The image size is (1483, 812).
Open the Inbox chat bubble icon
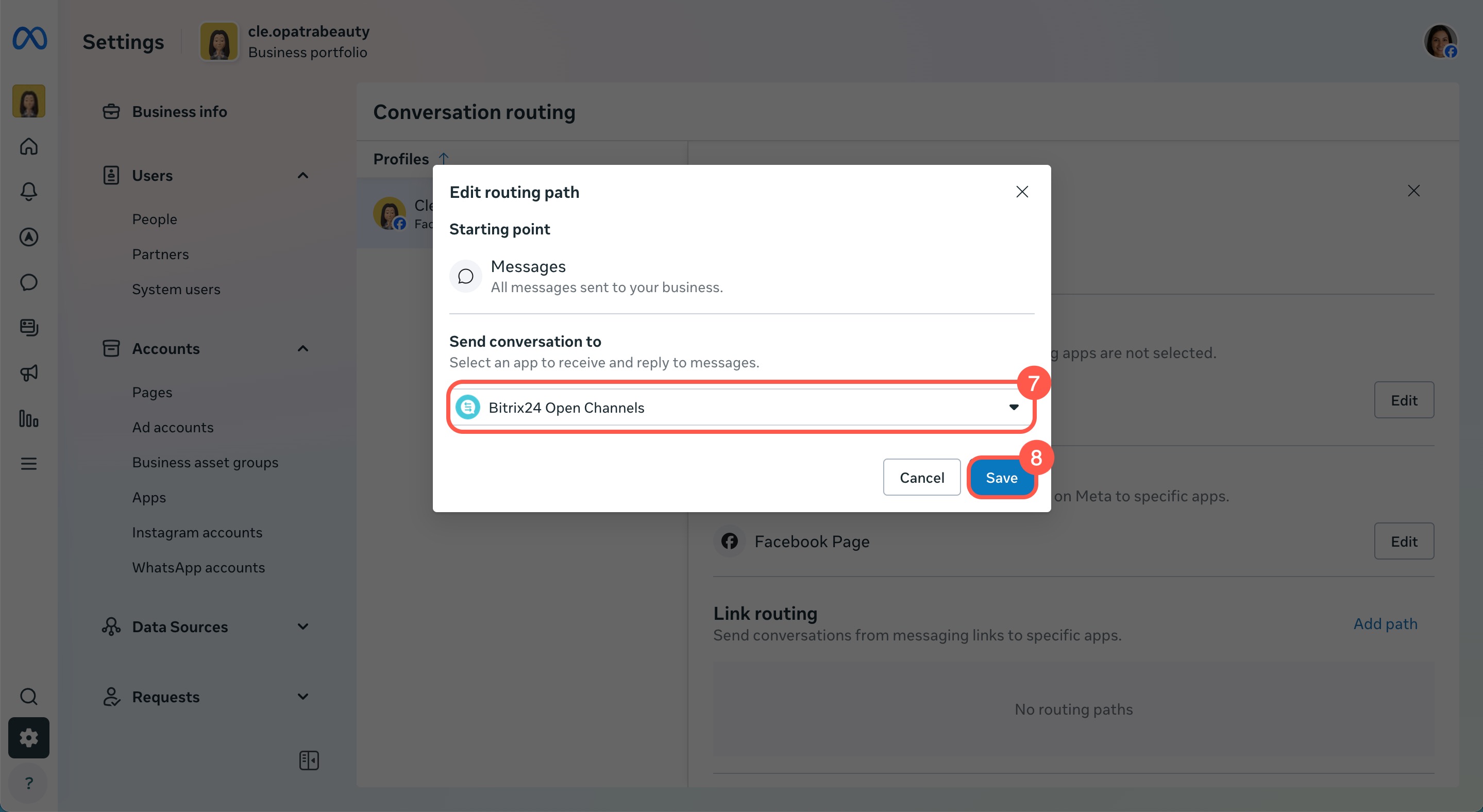pos(29,282)
